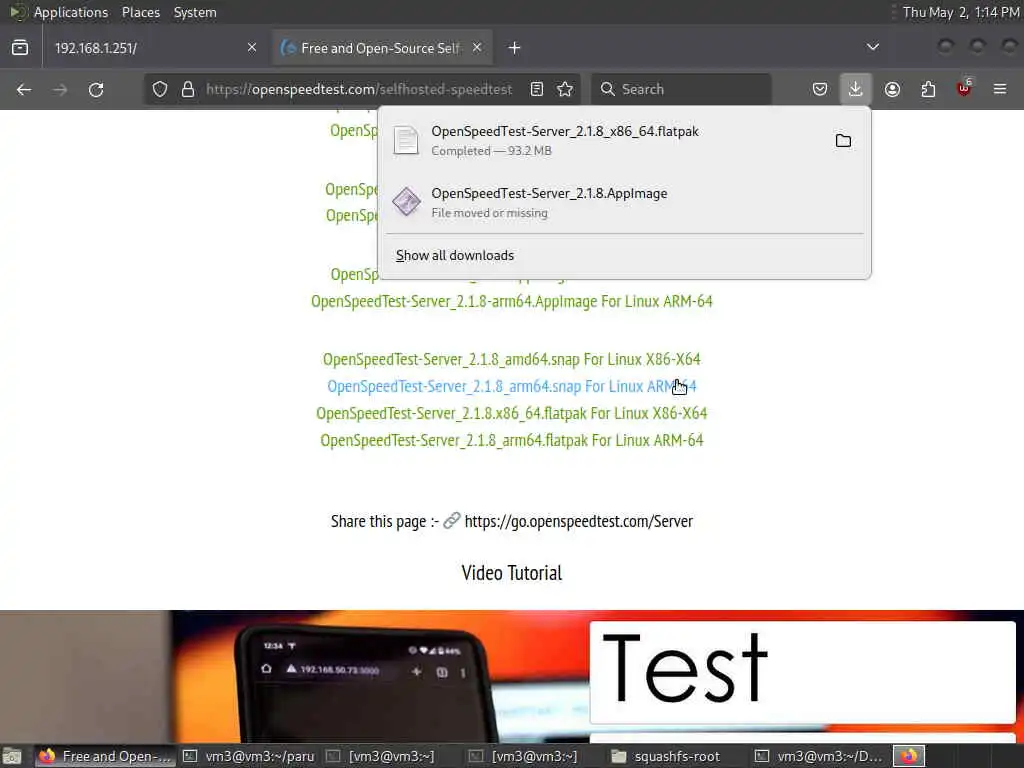Screen dimensions: 1024x768
Task: Play the video tutorial thumbnail
Action: pos(511,677)
